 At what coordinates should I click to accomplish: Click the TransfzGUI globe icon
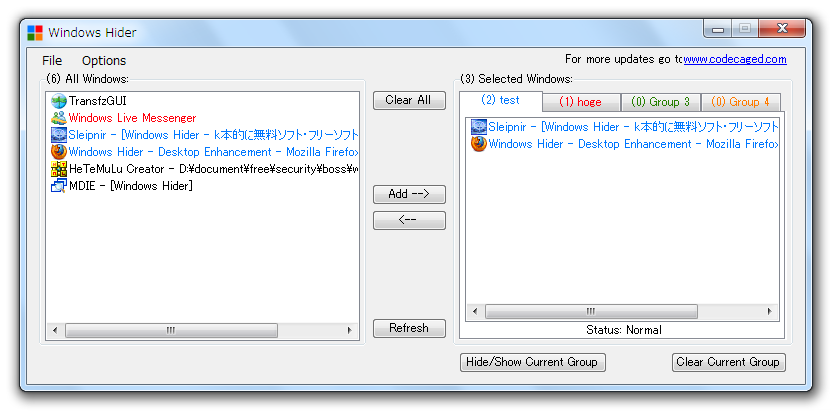click(59, 101)
